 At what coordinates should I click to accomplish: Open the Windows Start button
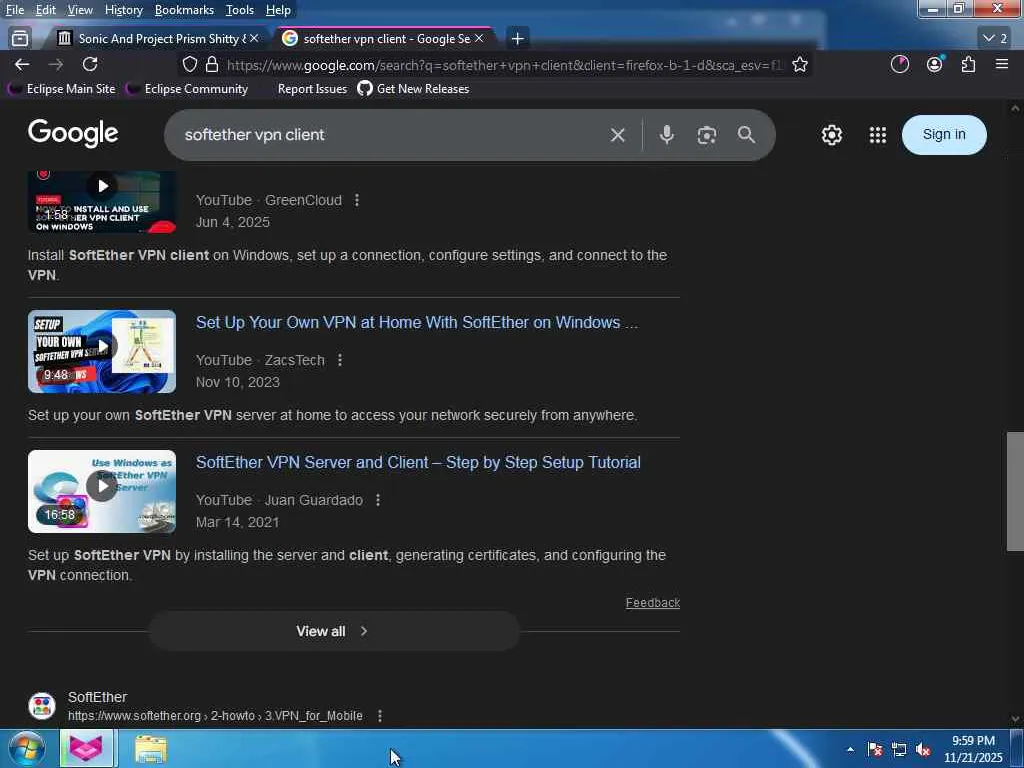(26, 748)
